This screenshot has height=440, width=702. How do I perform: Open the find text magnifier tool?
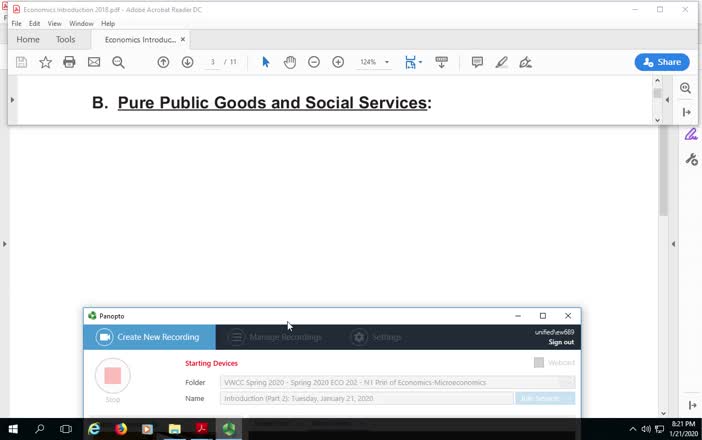click(x=118, y=62)
